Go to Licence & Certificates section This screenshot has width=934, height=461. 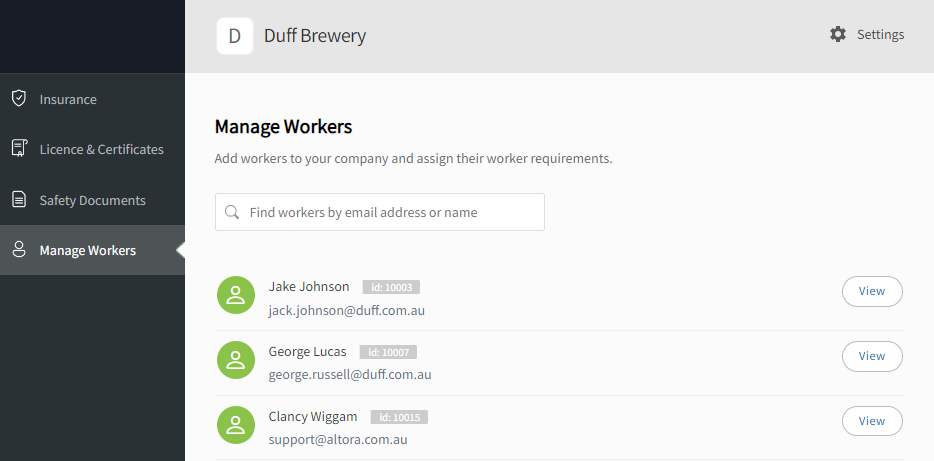(101, 149)
